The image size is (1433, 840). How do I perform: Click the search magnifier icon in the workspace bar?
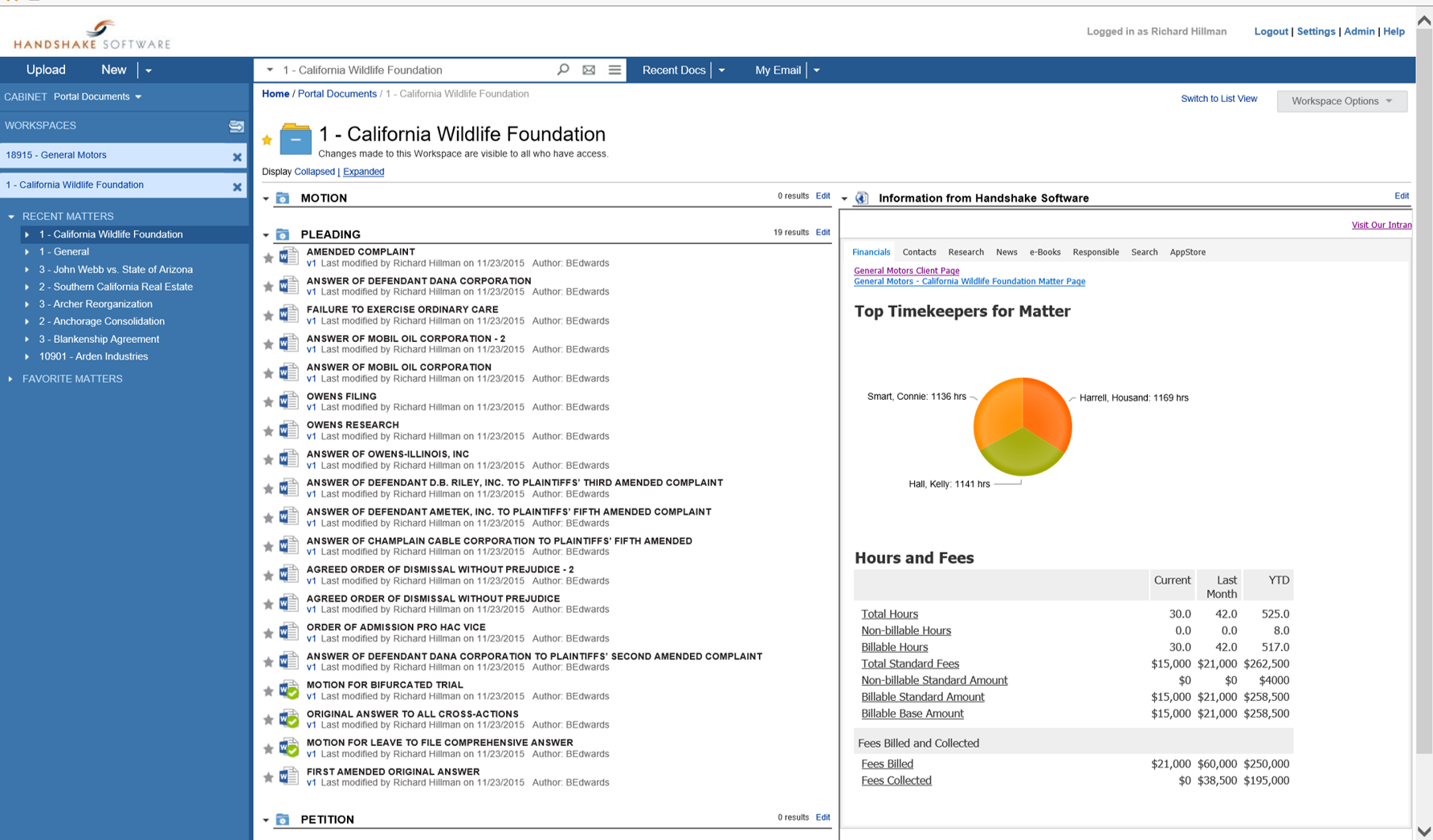(x=563, y=70)
